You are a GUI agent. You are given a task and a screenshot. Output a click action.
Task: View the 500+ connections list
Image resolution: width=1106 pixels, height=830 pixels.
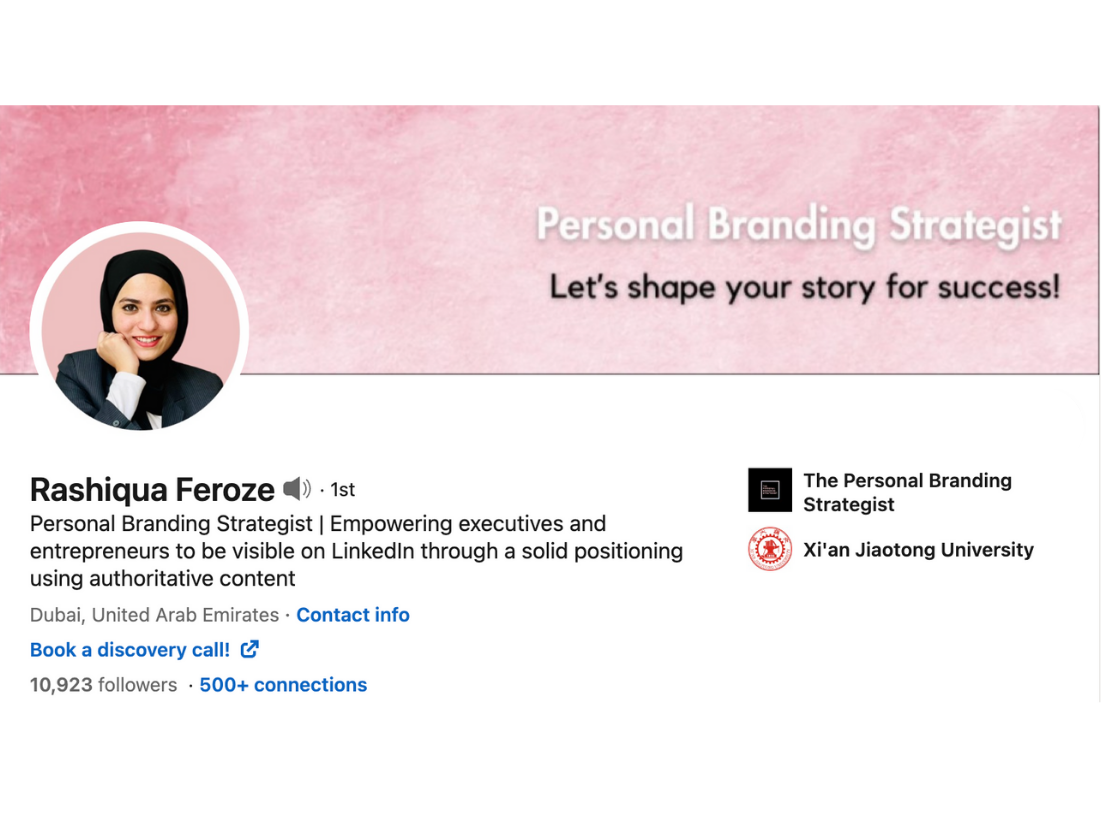click(283, 685)
